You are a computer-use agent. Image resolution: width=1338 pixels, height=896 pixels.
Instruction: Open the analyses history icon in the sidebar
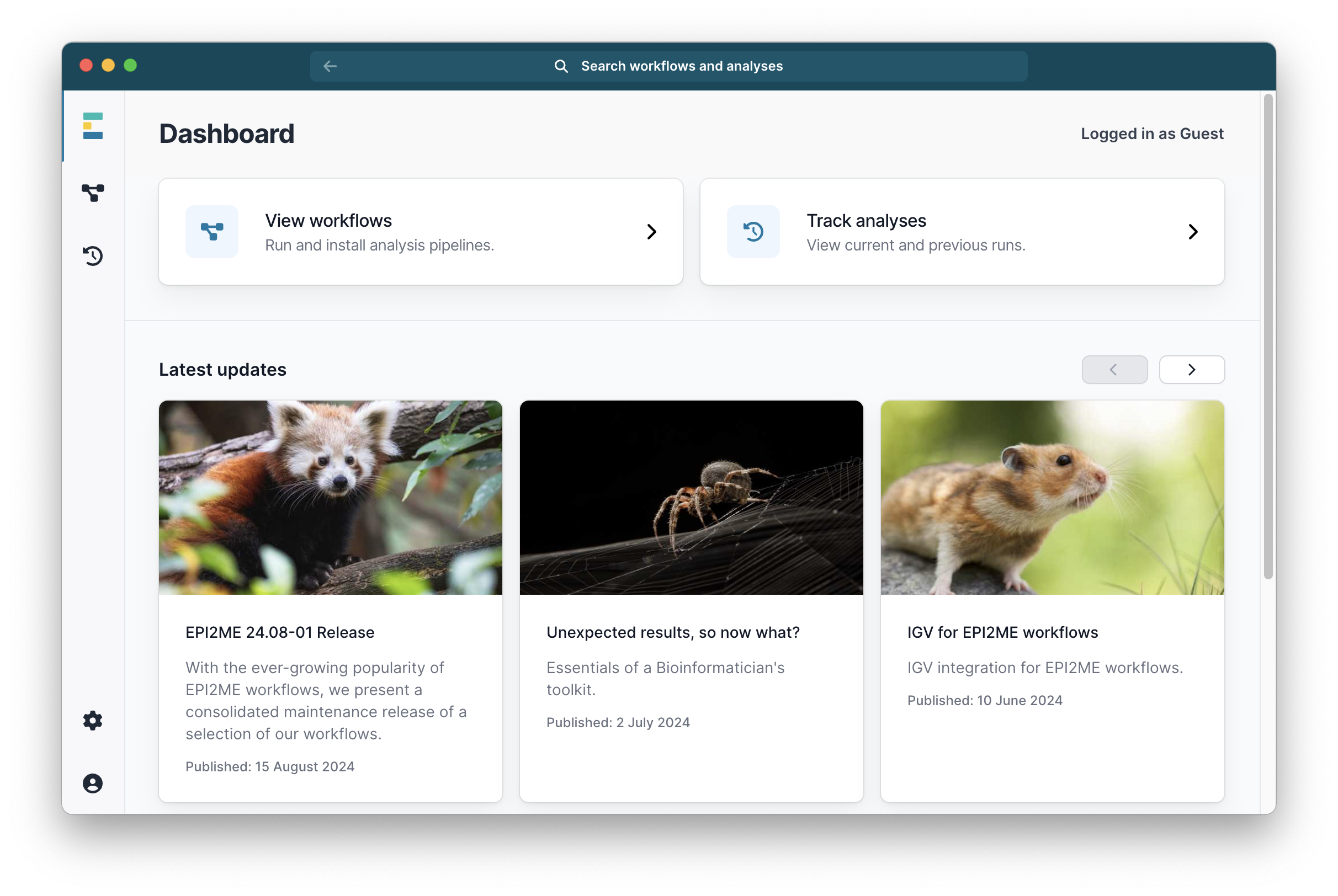click(x=93, y=255)
